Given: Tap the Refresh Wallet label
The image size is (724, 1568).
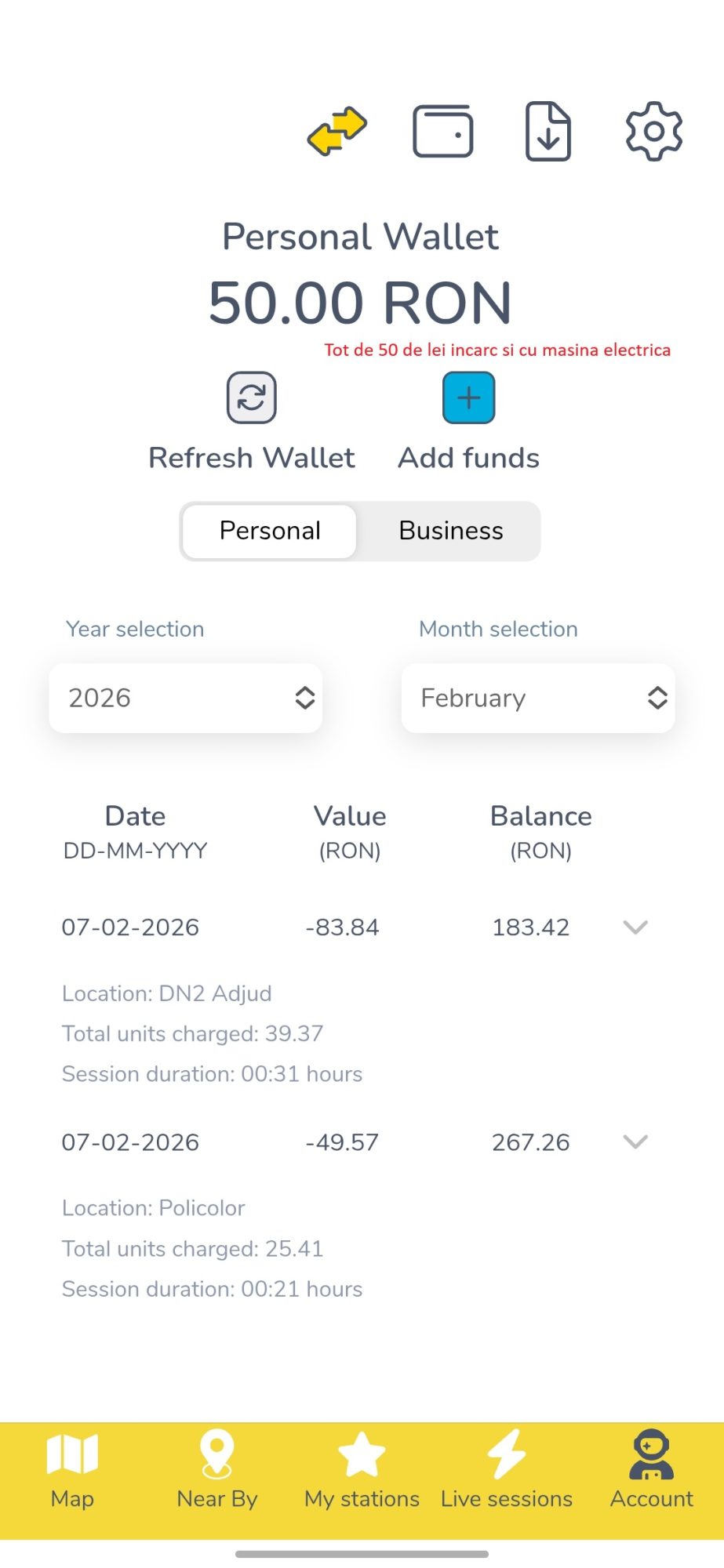Looking at the screenshot, I should (252, 458).
